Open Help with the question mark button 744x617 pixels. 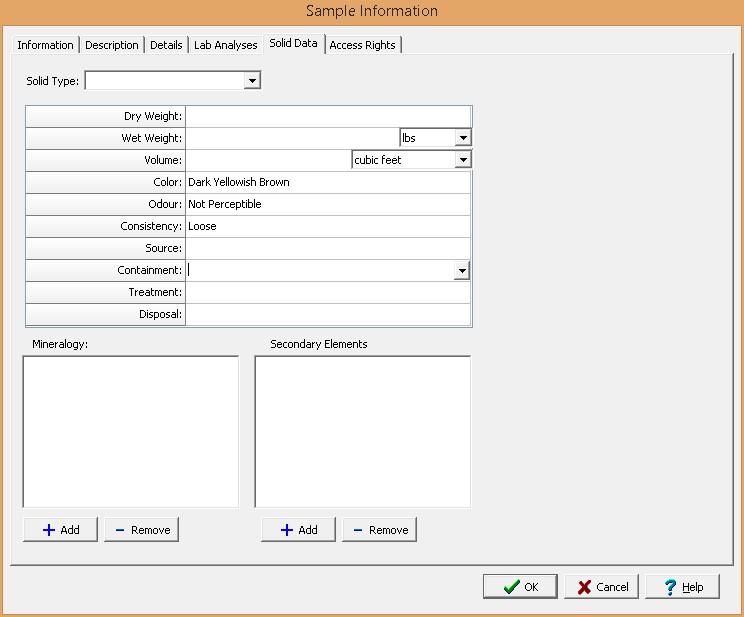pos(682,587)
